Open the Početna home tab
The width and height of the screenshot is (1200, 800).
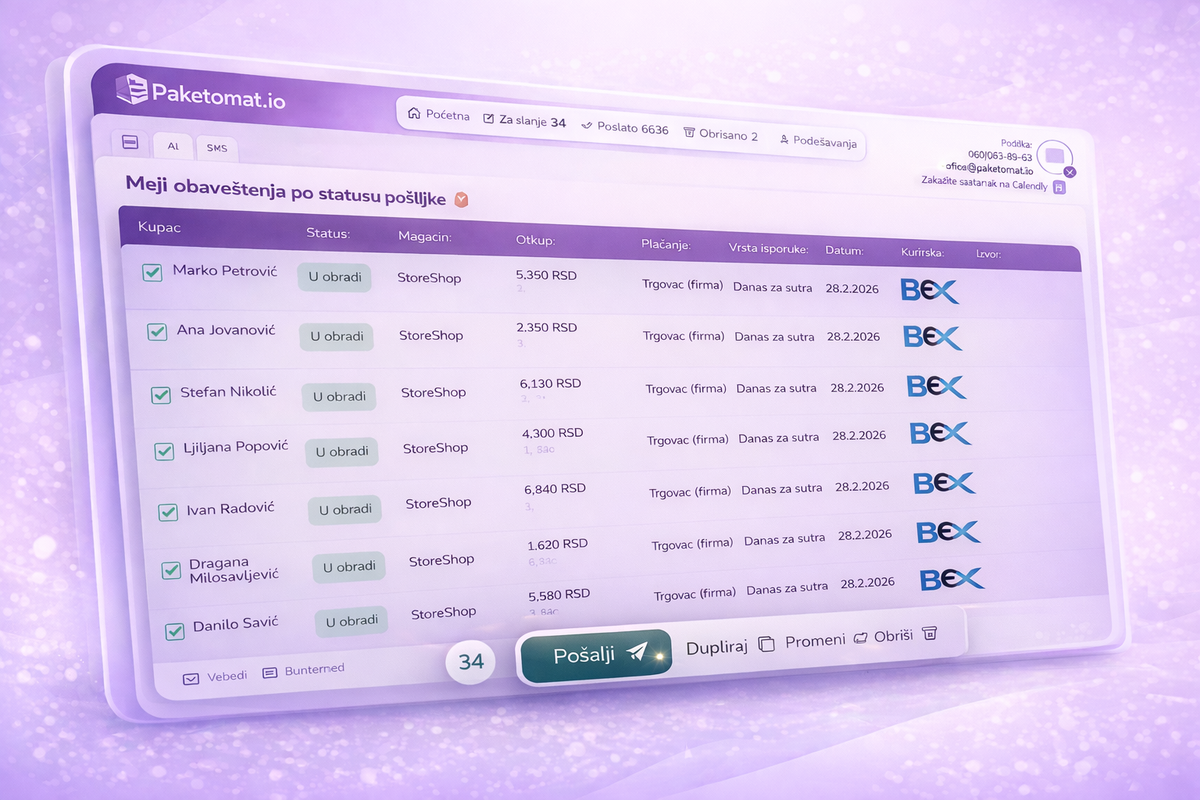coord(438,116)
